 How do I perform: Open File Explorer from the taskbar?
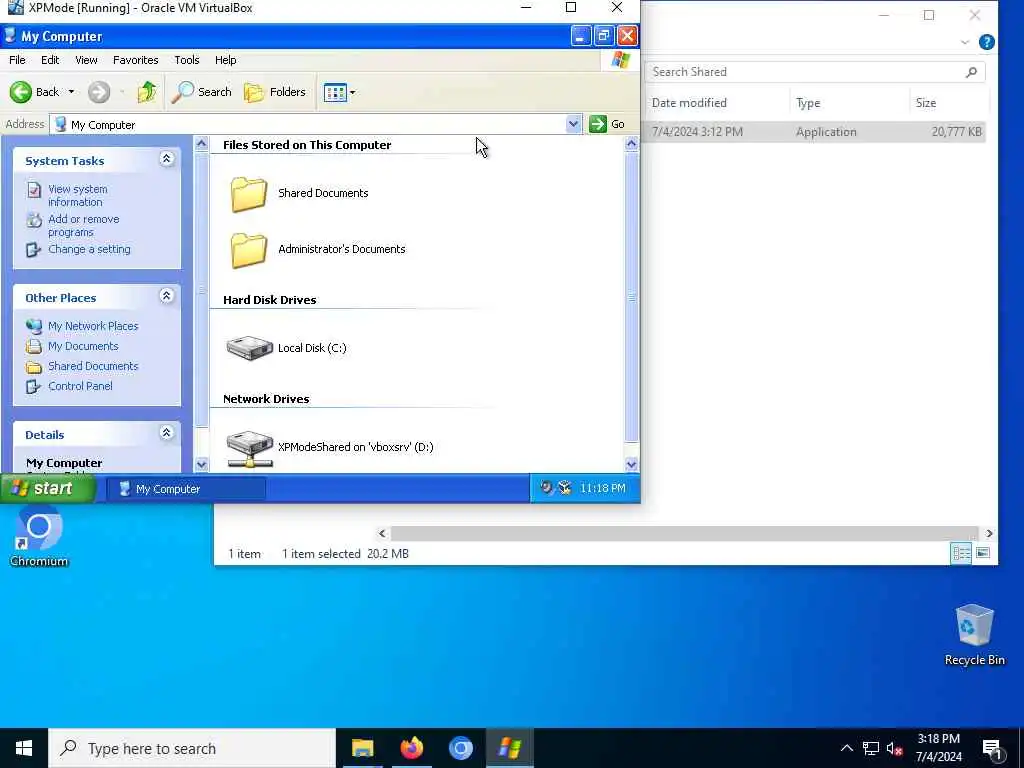pyautogui.click(x=362, y=748)
